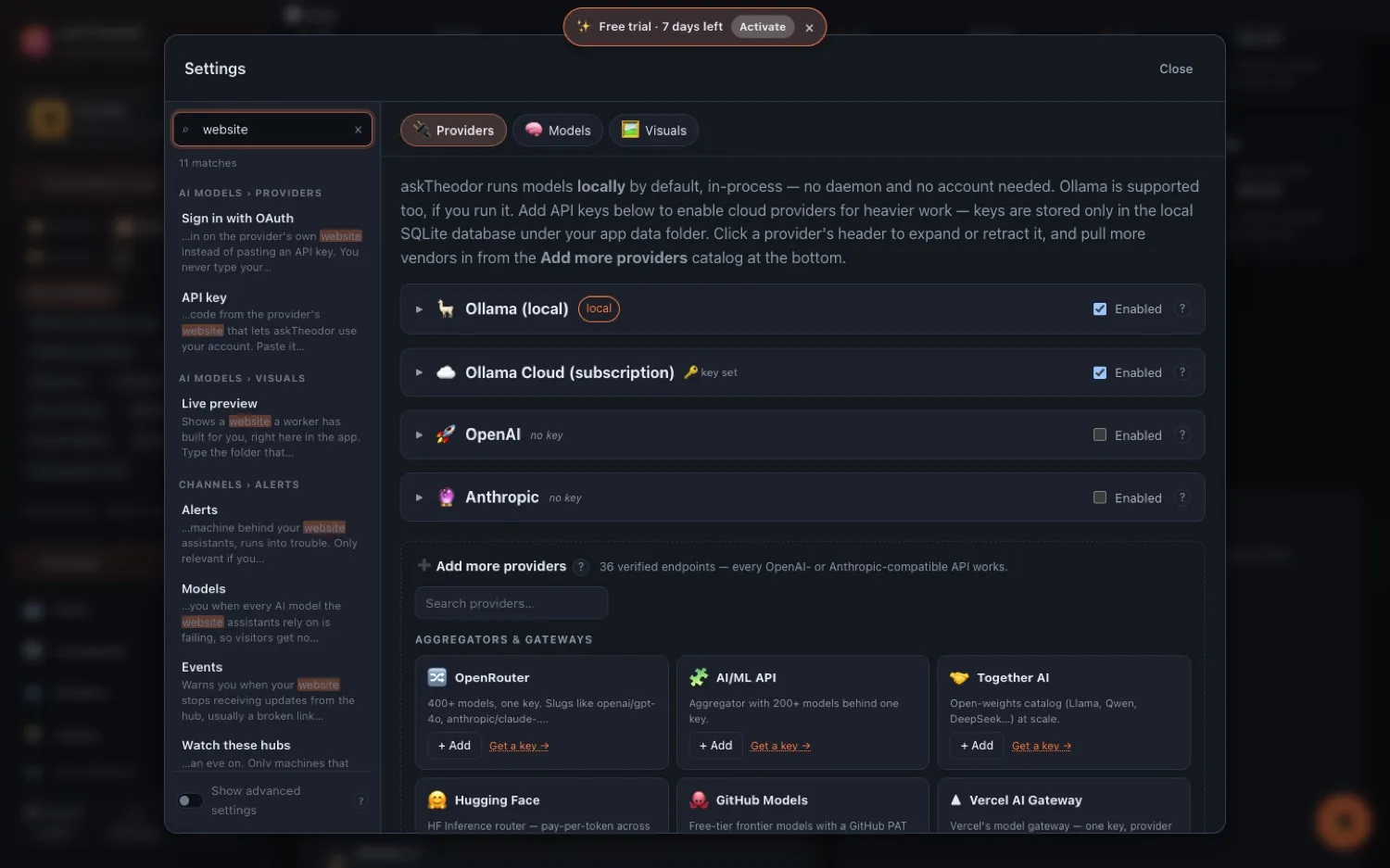Expand the Ollama Cloud provider row
The width and height of the screenshot is (1390, 868).
[419, 372]
